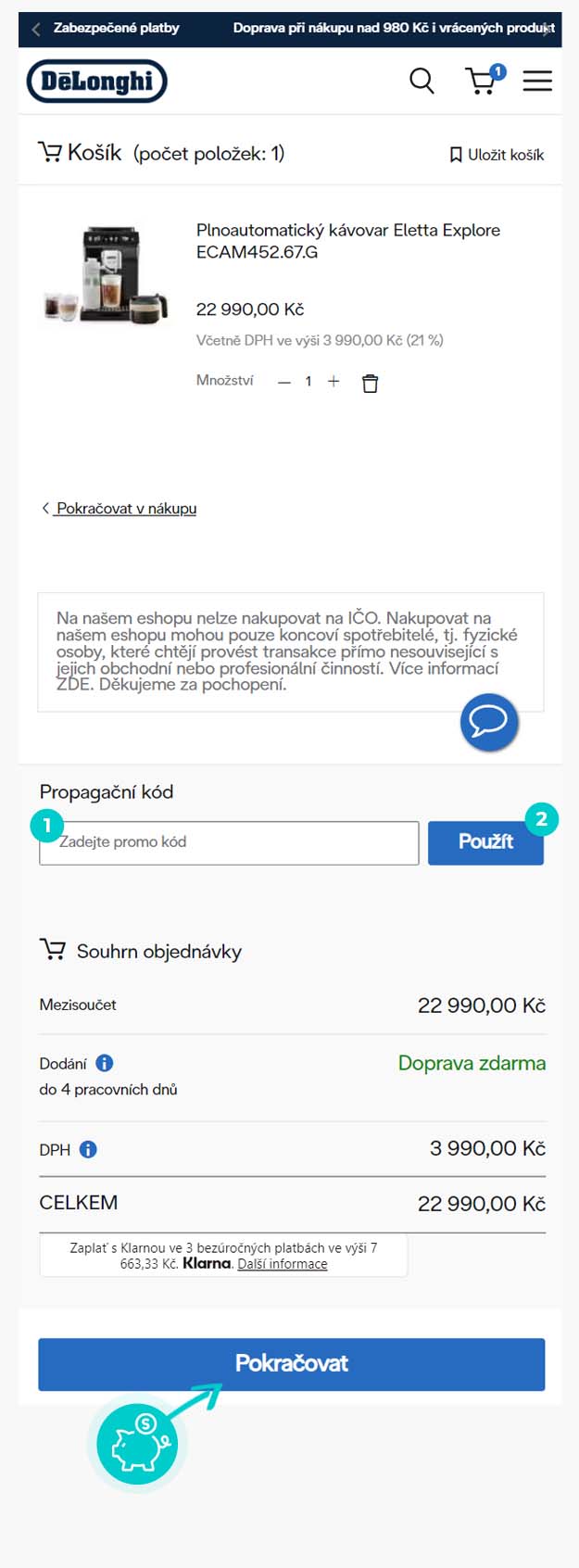The image size is (579, 1568).
Task: Apply promo code with Použít
Action: pyautogui.click(x=485, y=841)
